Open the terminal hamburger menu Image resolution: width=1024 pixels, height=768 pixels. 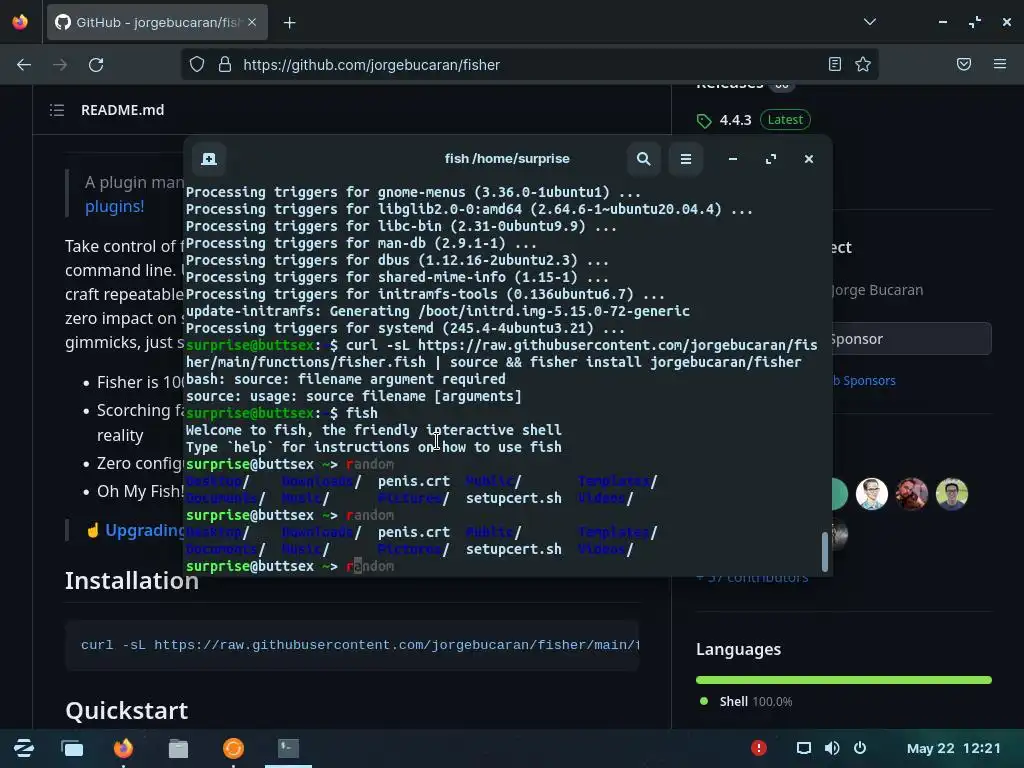(x=686, y=159)
